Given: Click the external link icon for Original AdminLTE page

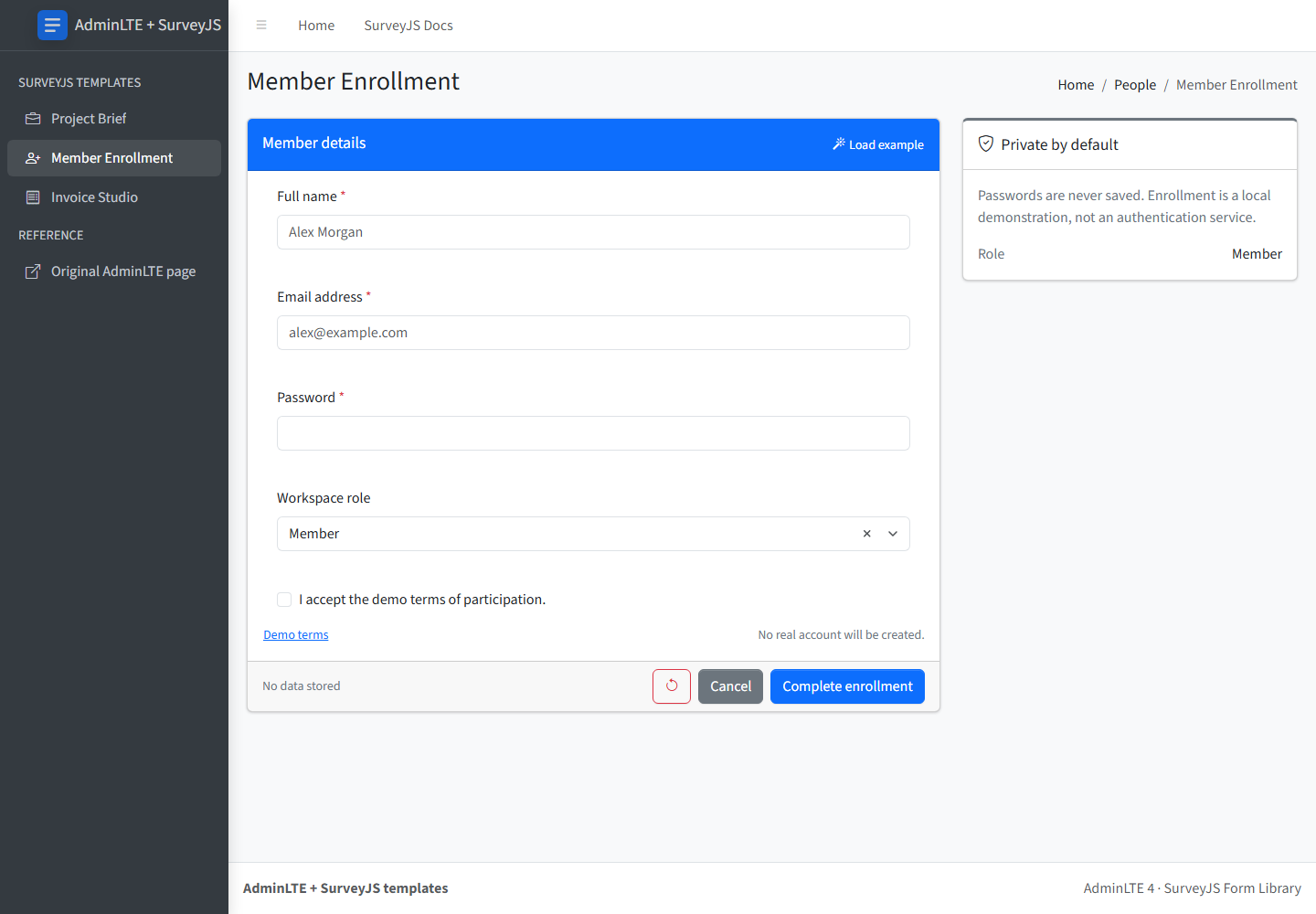Looking at the screenshot, I should tap(33, 271).
